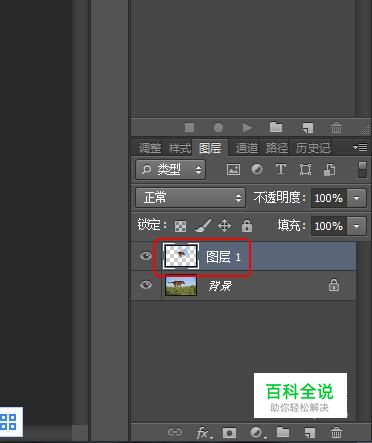Filter for shape layers icon
This screenshot has width=372, height=443.
[305, 169]
